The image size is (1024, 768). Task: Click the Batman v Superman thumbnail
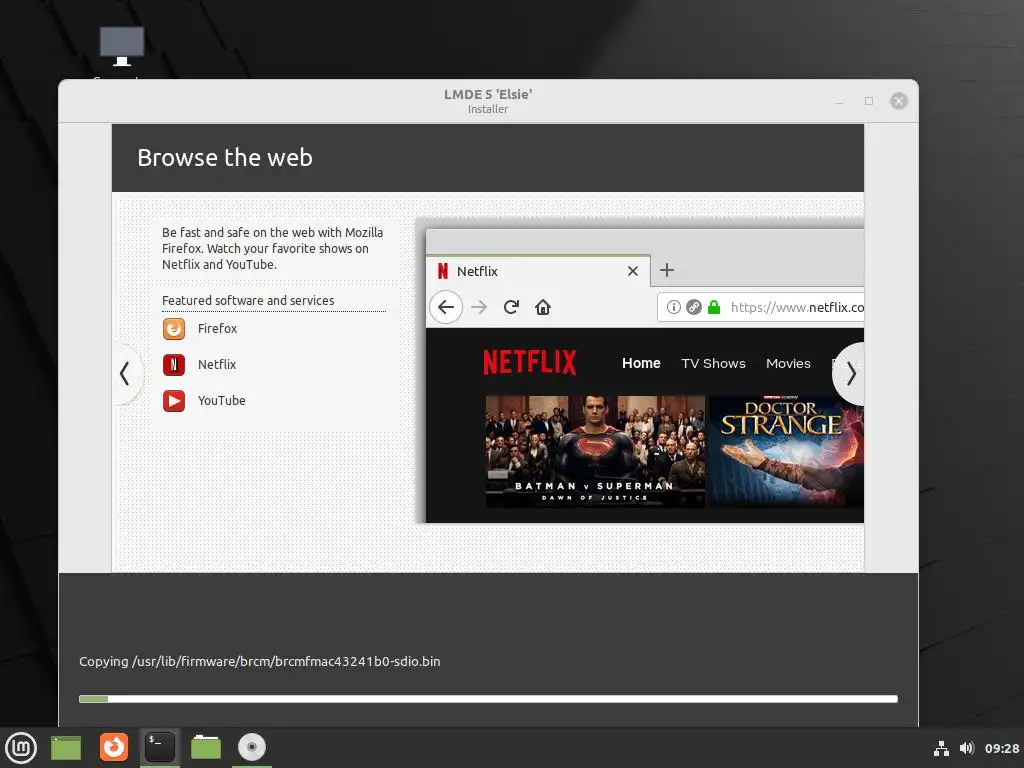(595, 451)
